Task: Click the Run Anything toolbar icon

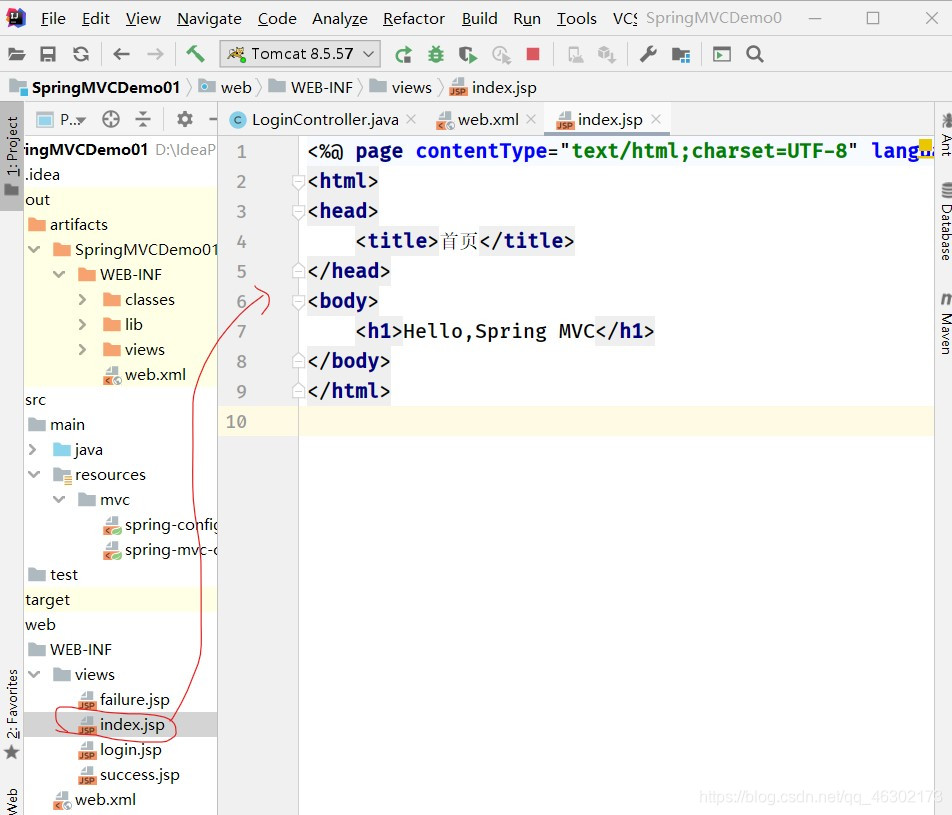Action: 721,55
